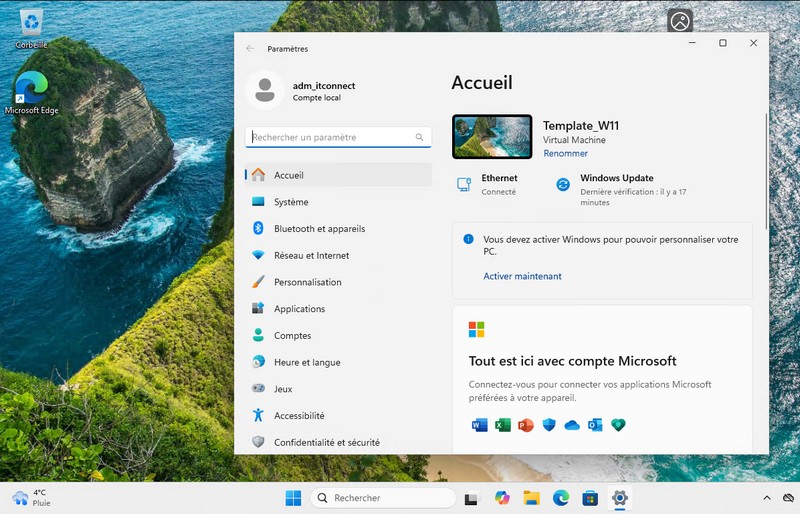Go back using the Paramètres back arrow
Screen dimensions: 800x514
pyautogui.click(x=250, y=48)
